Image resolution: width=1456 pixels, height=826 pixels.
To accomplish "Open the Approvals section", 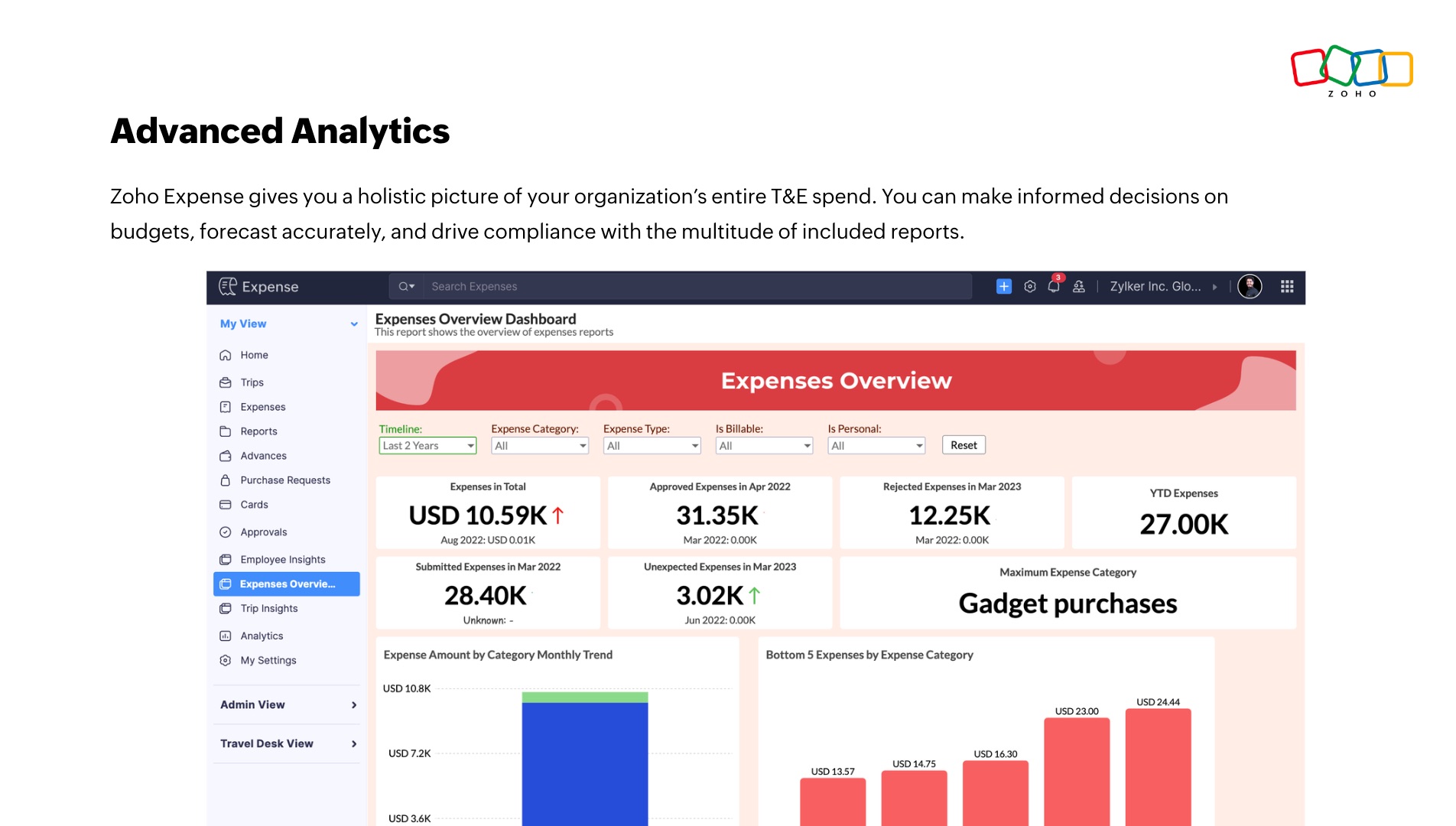I will click(264, 532).
